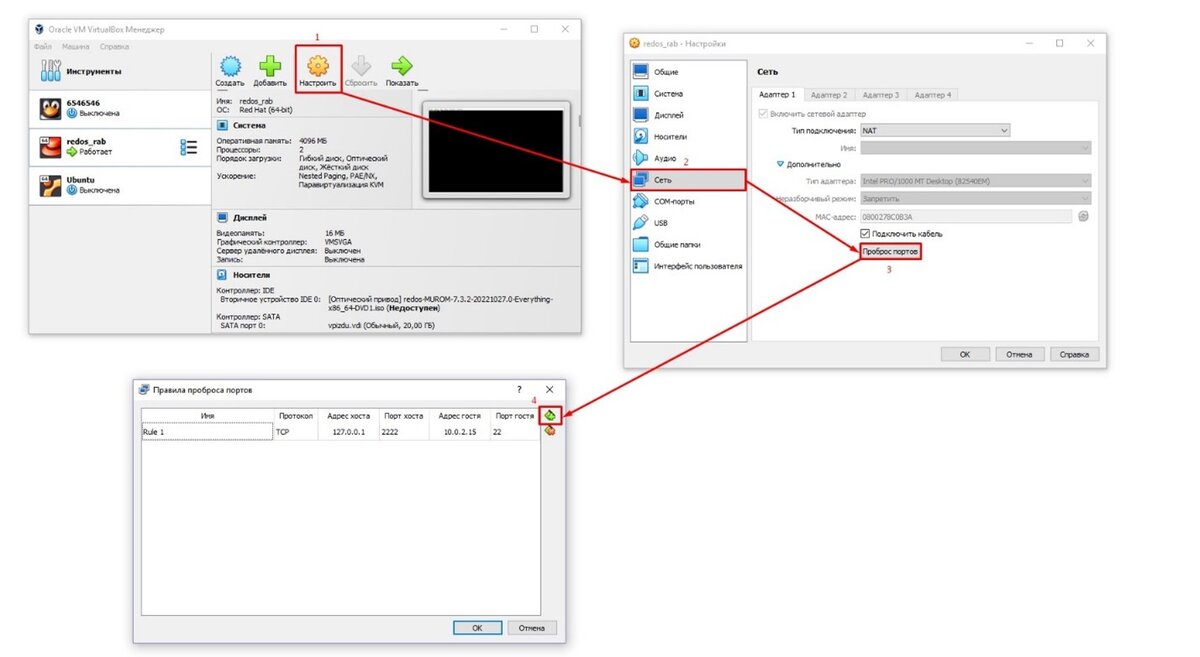Click the Создать (New) toolbar icon
Viewport: 1200px width, 657px height.
(230, 67)
